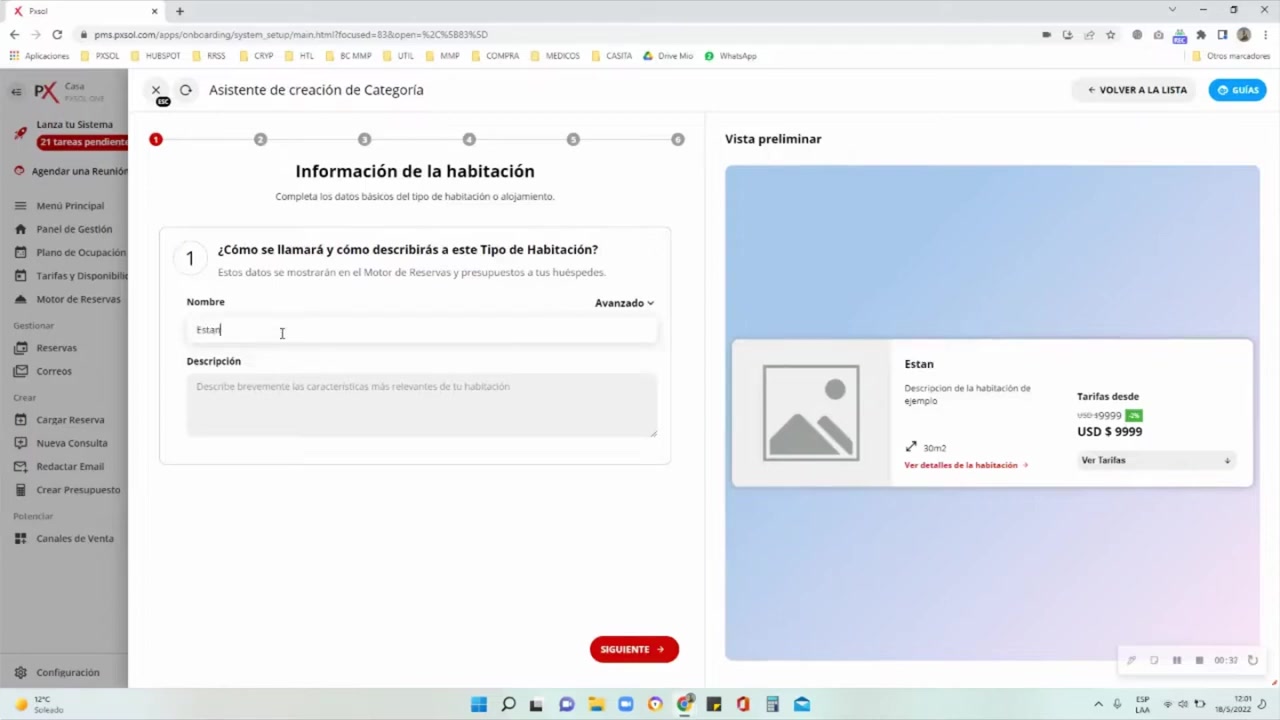The width and height of the screenshot is (1280, 720).
Task: Open the Configuración settings
Action: coord(67,672)
